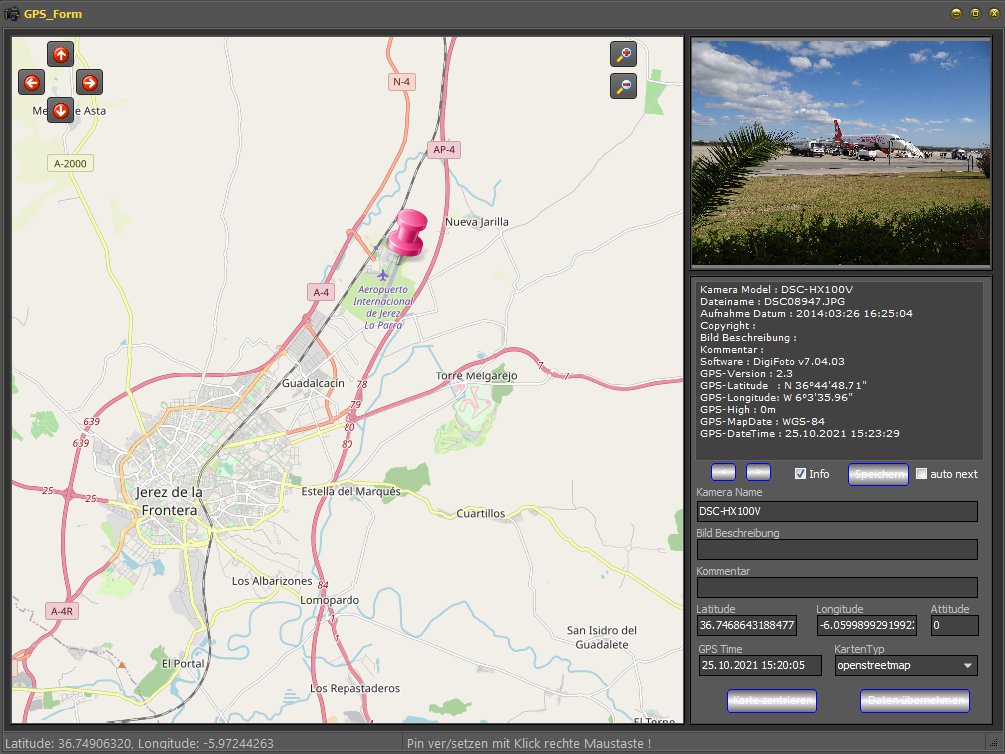The image size is (1005, 754).
Task: Pan the map west with the left arrow icon
Action: [x=31, y=82]
